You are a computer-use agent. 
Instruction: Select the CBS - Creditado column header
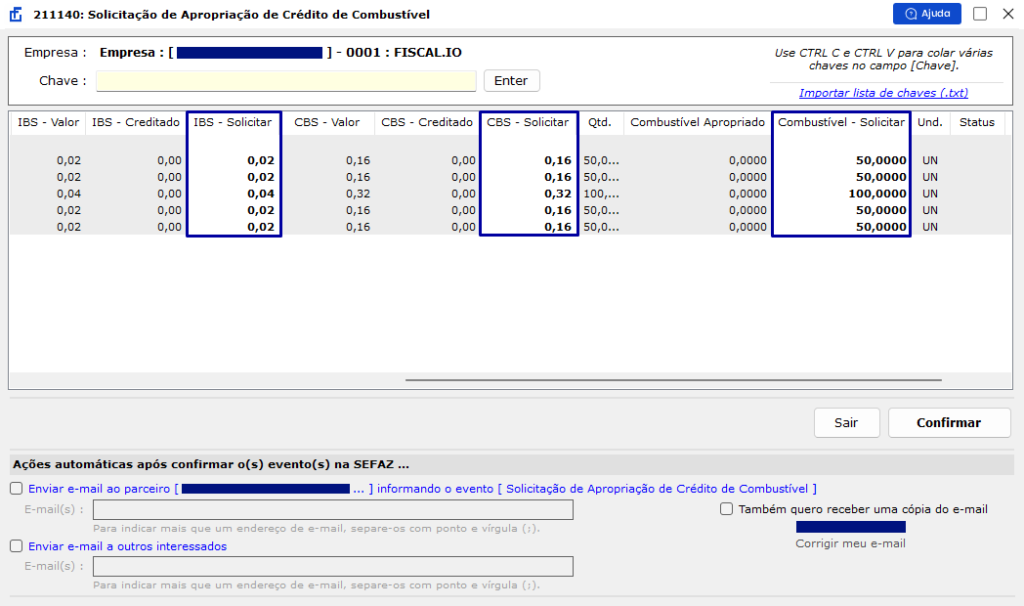pos(427,122)
